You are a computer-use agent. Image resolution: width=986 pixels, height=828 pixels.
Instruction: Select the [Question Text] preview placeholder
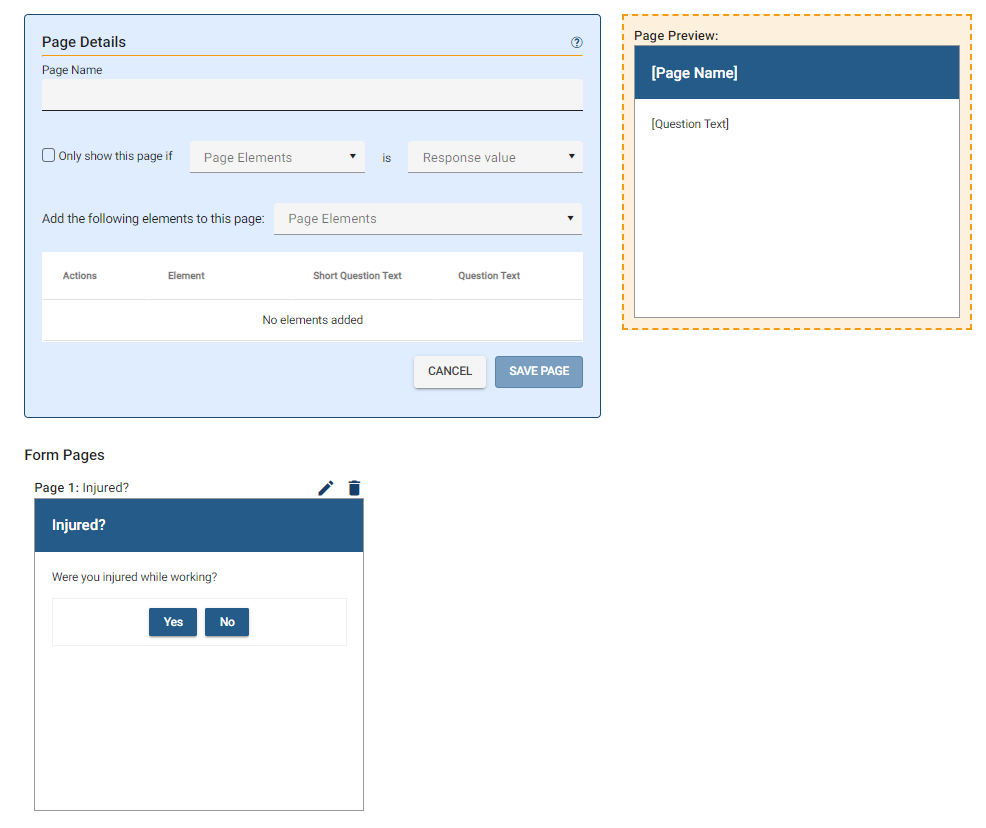pos(690,124)
